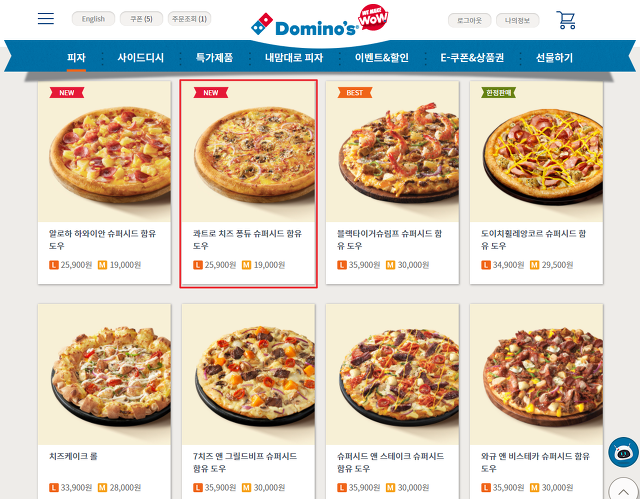Check orders via 주문조회 (1) button
This screenshot has width=640, height=499.
(189, 19)
